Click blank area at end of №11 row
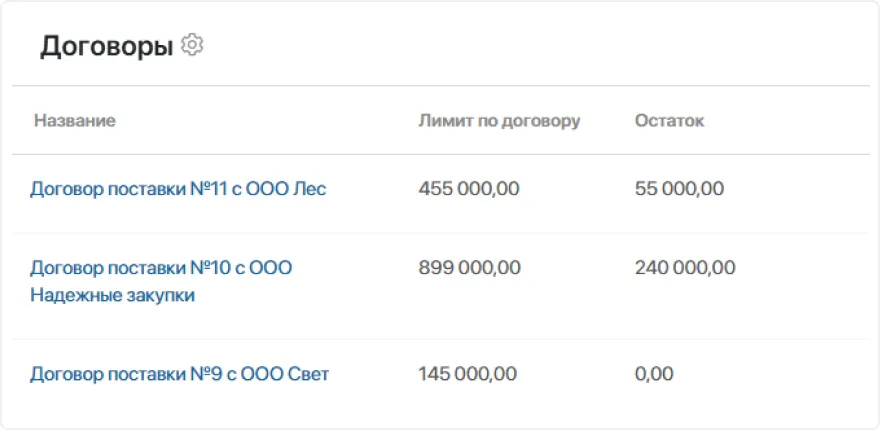Image resolution: width=880 pixels, height=430 pixels. [x=810, y=188]
